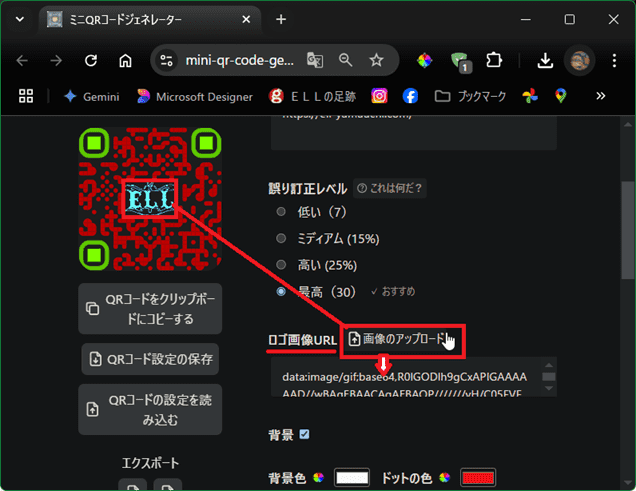Viewport: 636px width, 491px height.
Task: Open the tab search dropdown arrow
Action: click(22, 19)
